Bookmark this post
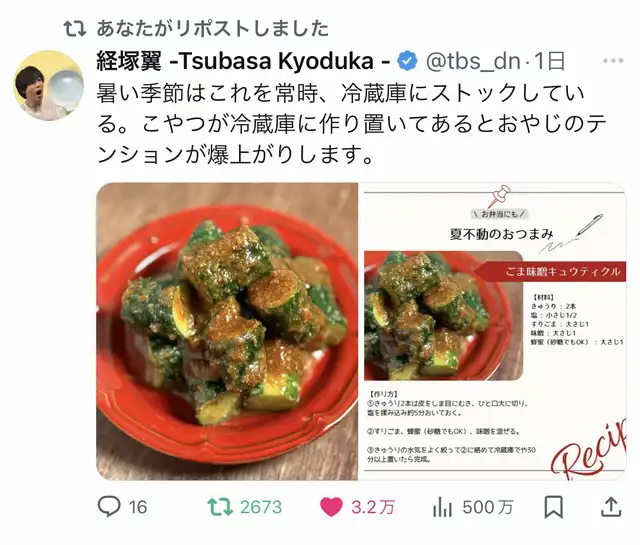Screen dimensions: 640x545 (x=554, y=507)
